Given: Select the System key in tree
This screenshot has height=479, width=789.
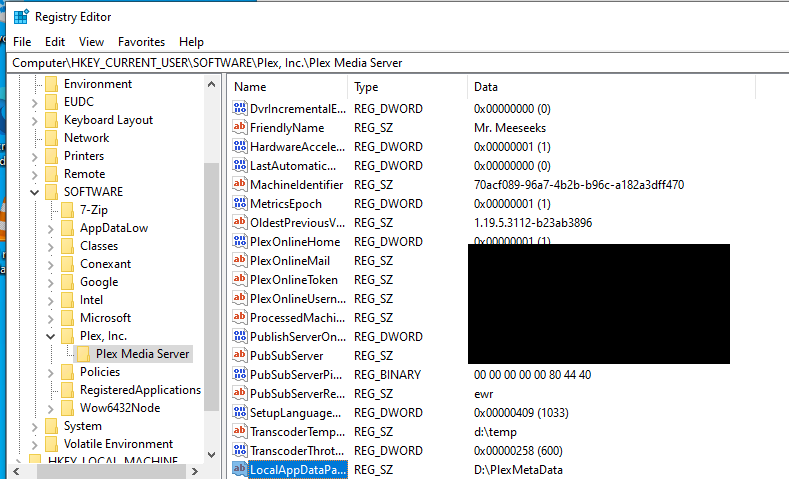Looking at the screenshot, I should click(x=83, y=426).
